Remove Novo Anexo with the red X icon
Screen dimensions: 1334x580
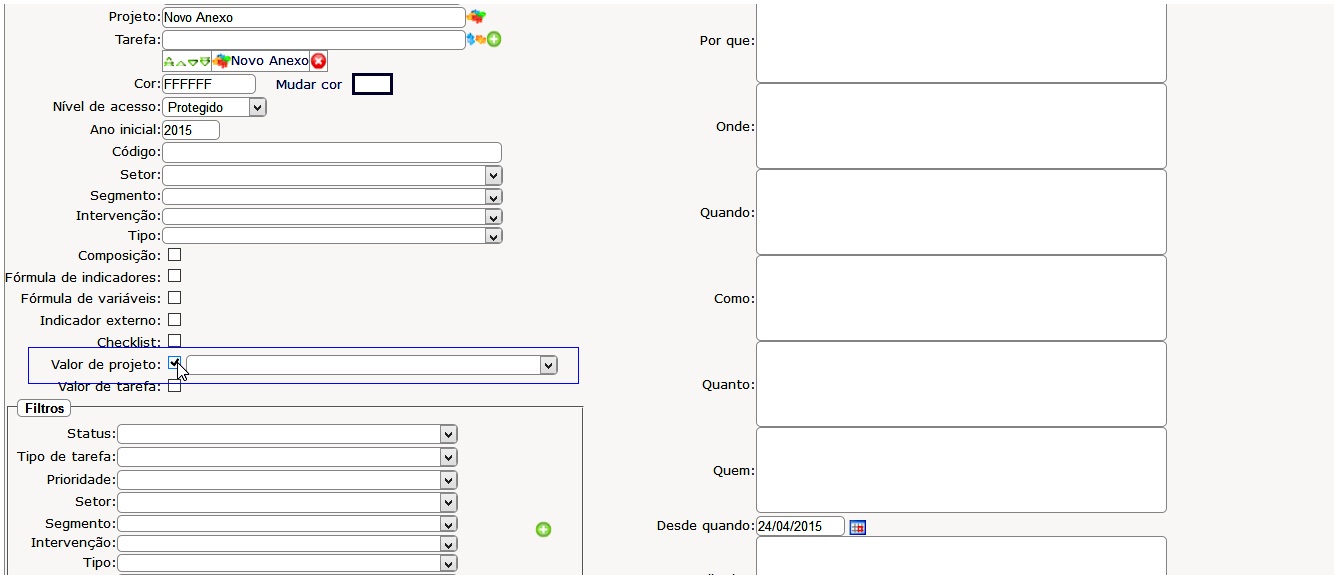pos(319,61)
